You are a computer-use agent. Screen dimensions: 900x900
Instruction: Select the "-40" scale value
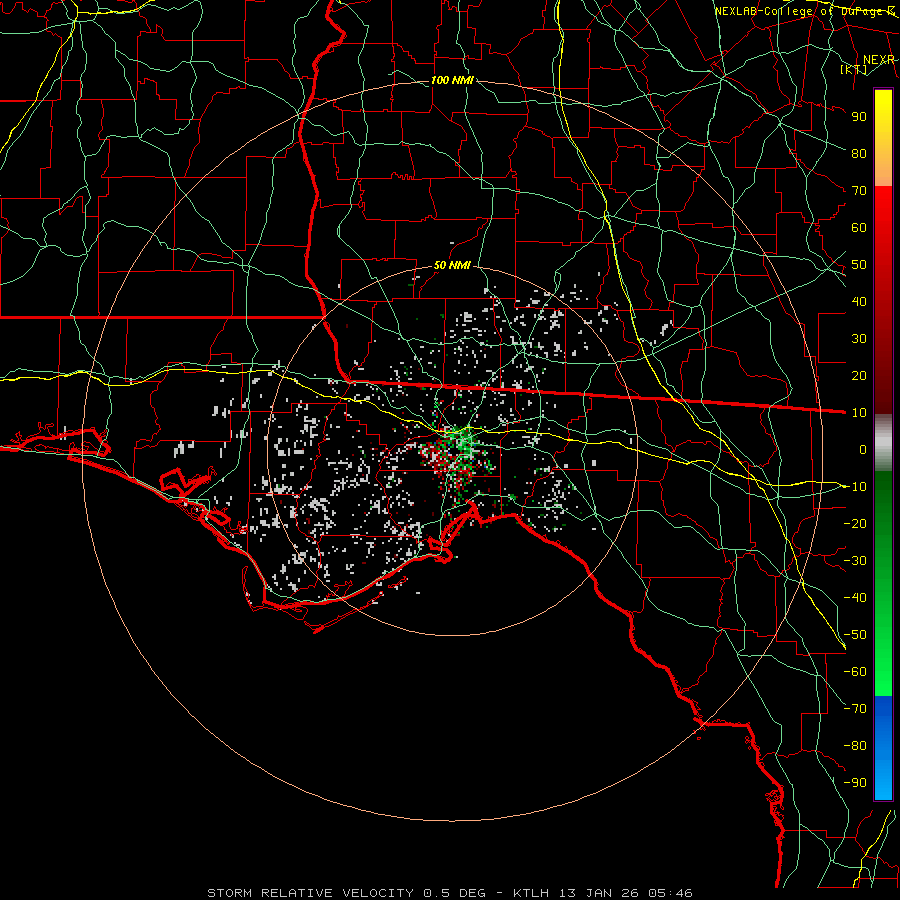coord(855,598)
